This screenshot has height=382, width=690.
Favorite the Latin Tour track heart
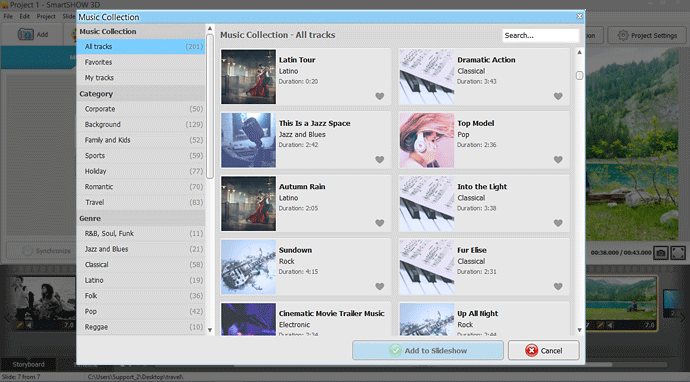click(380, 96)
